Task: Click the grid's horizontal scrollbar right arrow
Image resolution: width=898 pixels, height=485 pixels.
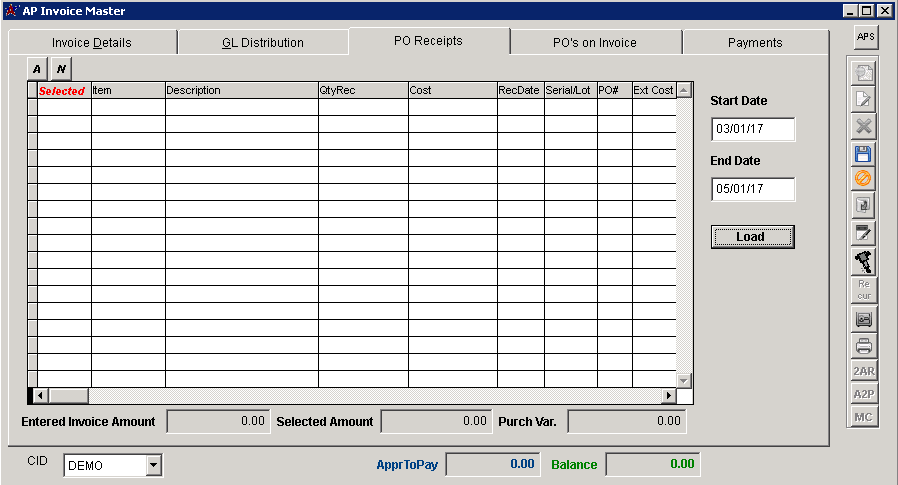Action: [668, 395]
